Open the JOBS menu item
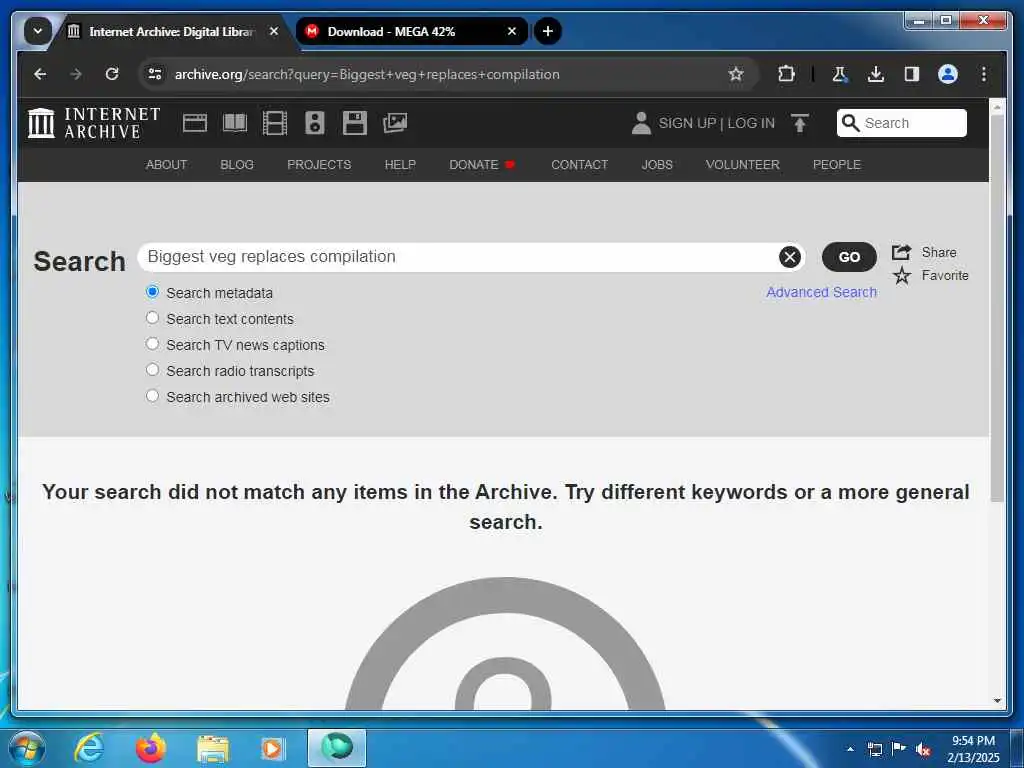 [x=657, y=165]
